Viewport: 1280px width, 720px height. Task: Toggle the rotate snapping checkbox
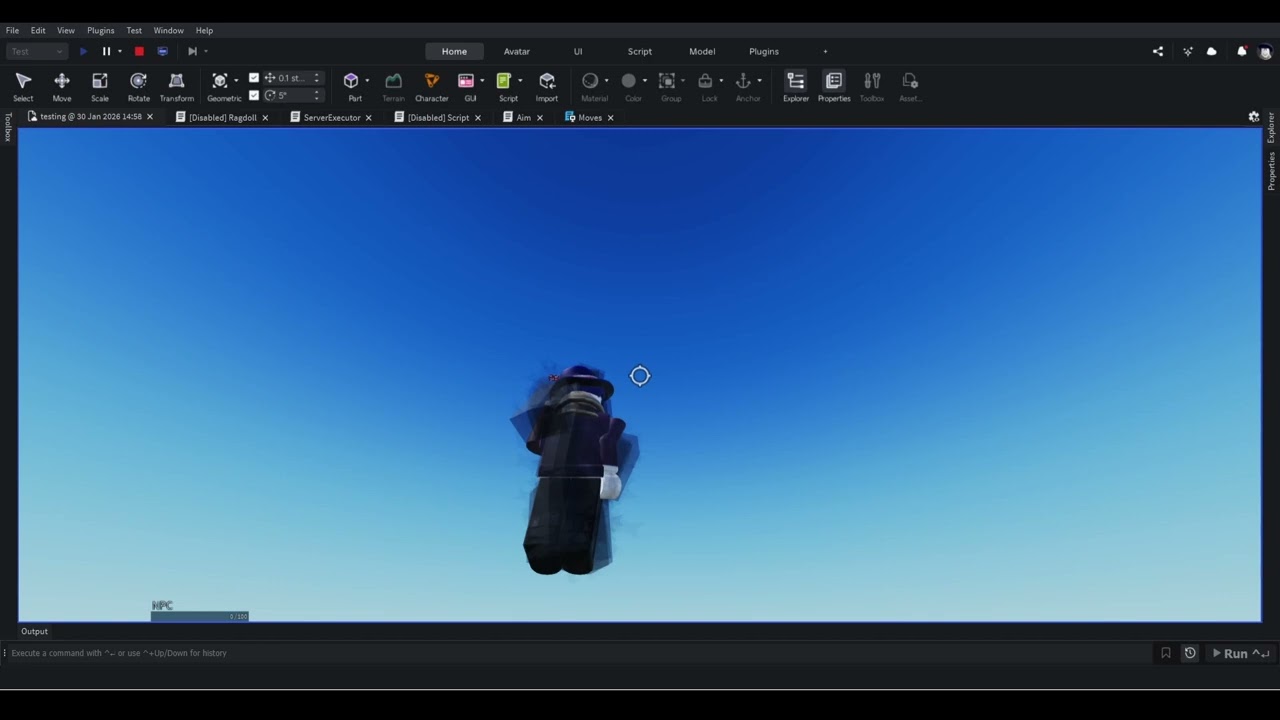(x=254, y=95)
